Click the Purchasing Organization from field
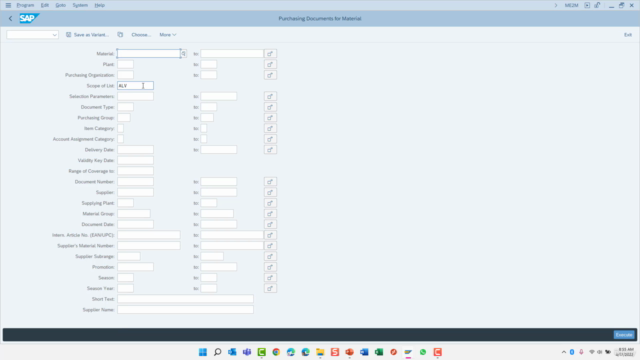This screenshot has width=640, height=360. coord(125,75)
